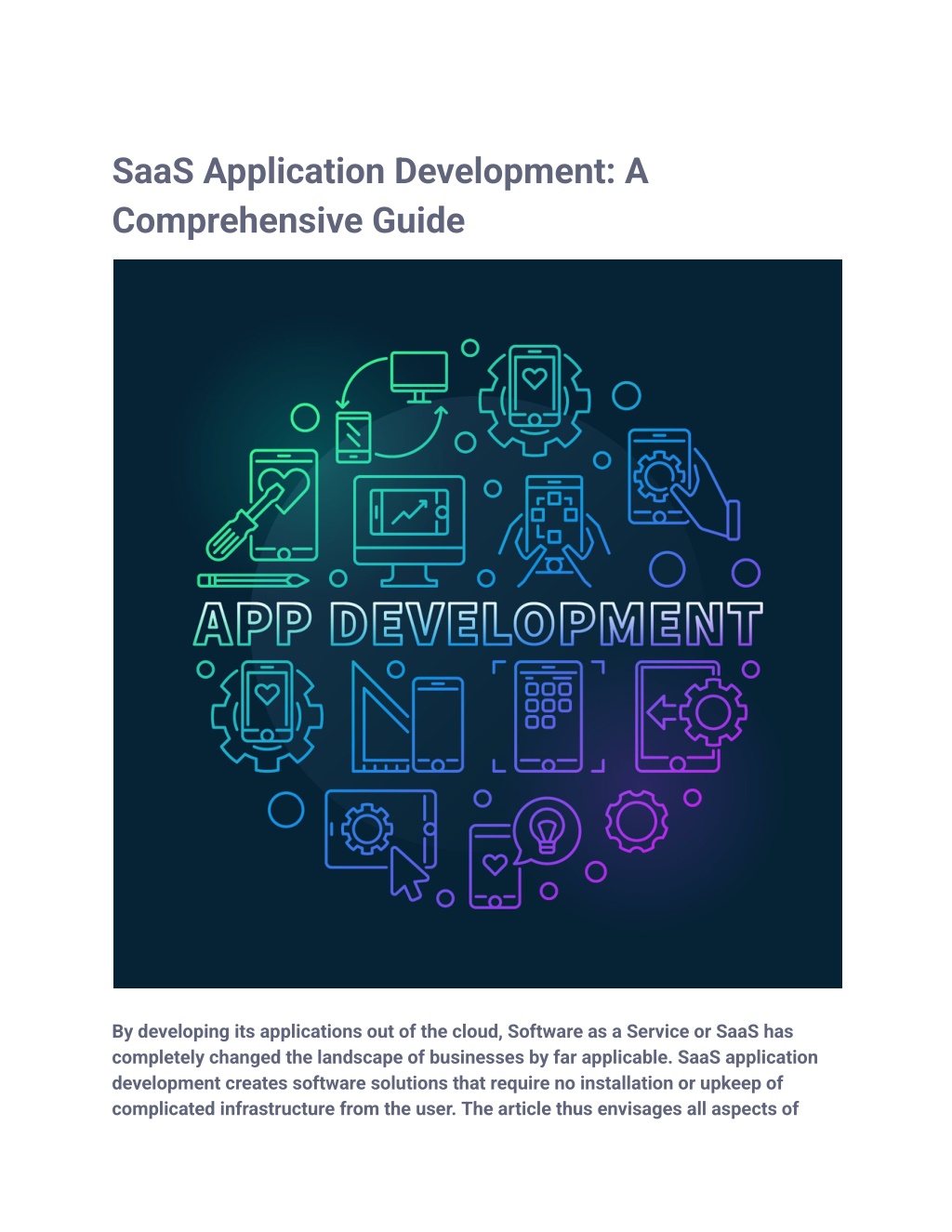Click the triangle ruler beside phone icon
This screenshot has width=952, height=1232.
[407, 717]
